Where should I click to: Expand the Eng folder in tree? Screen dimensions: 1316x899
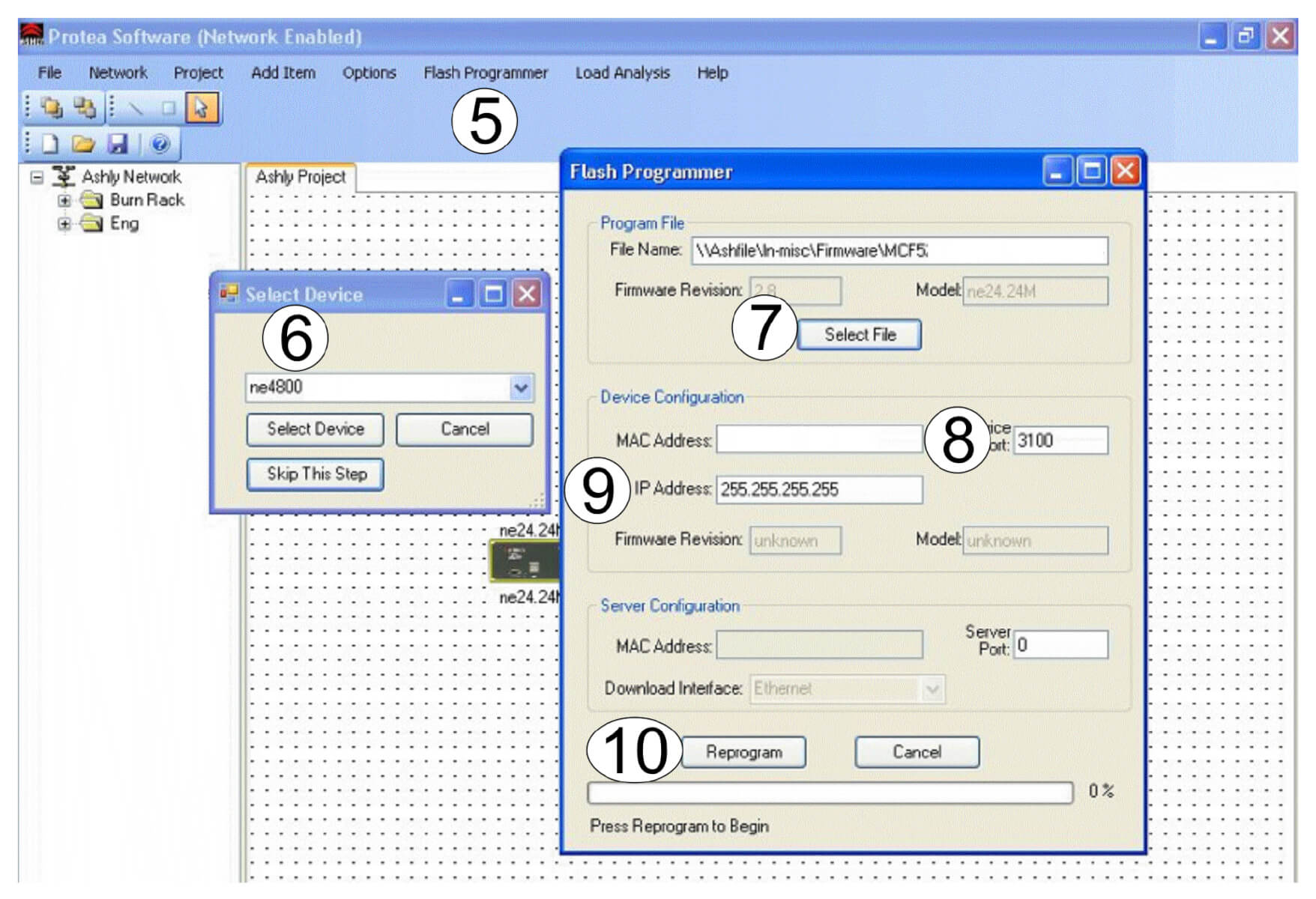(64, 224)
